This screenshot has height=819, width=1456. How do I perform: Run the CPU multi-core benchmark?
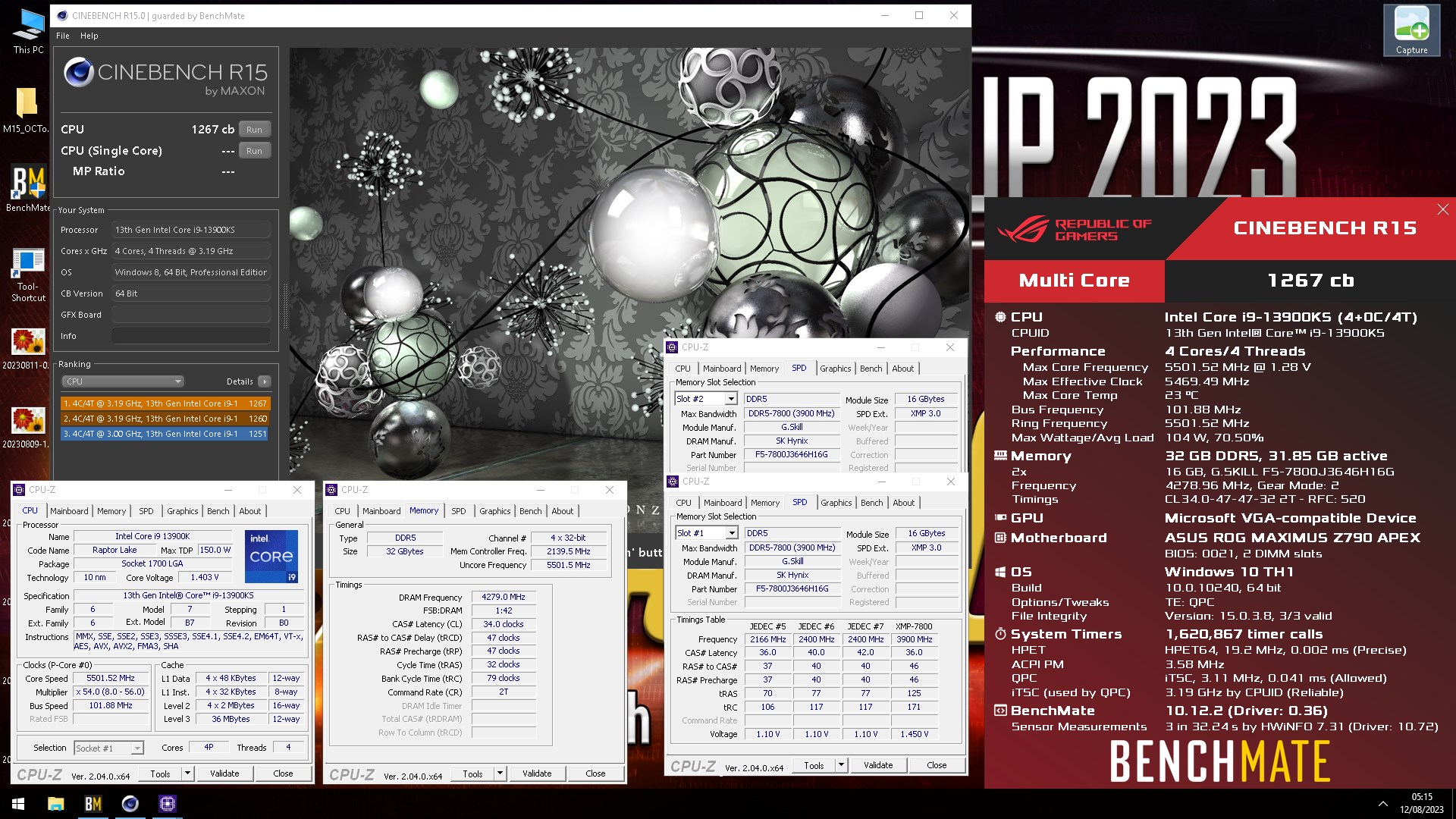(x=254, y=130)
